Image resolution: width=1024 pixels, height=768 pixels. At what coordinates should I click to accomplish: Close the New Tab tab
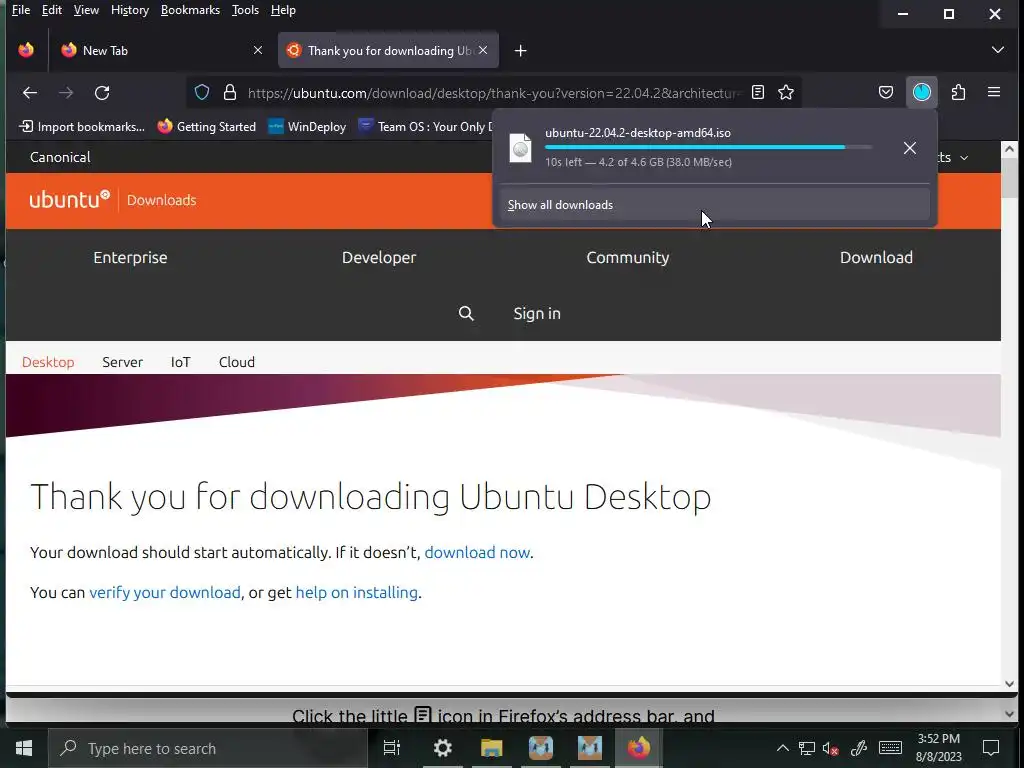point(258,50)
